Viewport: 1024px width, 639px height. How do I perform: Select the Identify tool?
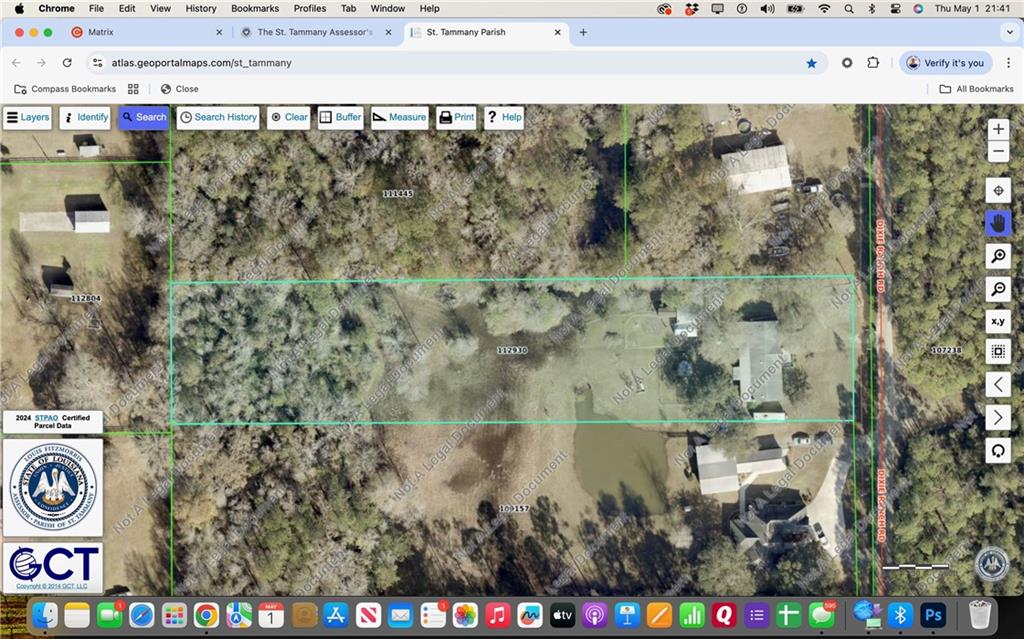coord(85,117)
